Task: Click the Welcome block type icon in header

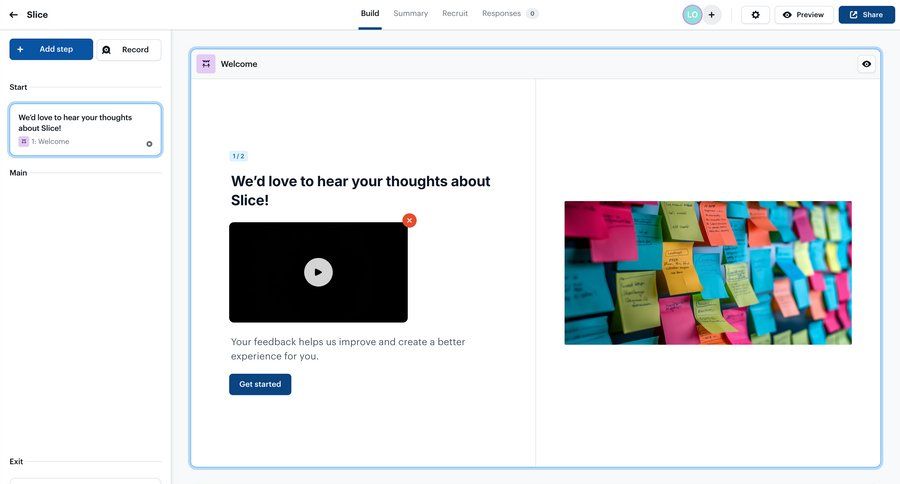Action: (206, 64)
